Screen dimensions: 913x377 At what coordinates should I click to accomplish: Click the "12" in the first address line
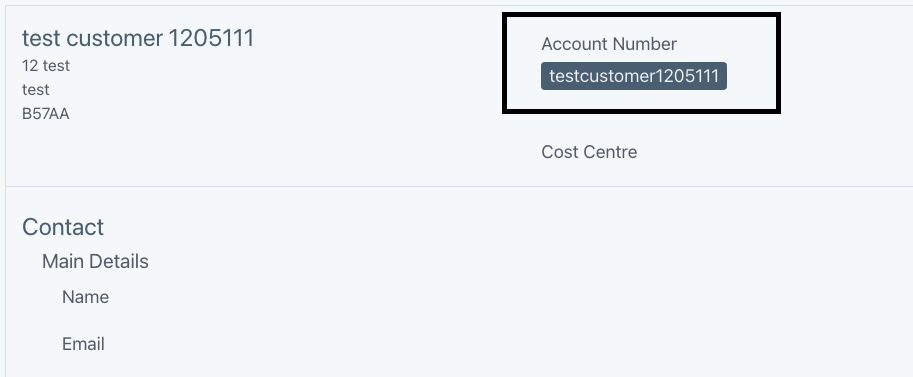tap(30, 66)
